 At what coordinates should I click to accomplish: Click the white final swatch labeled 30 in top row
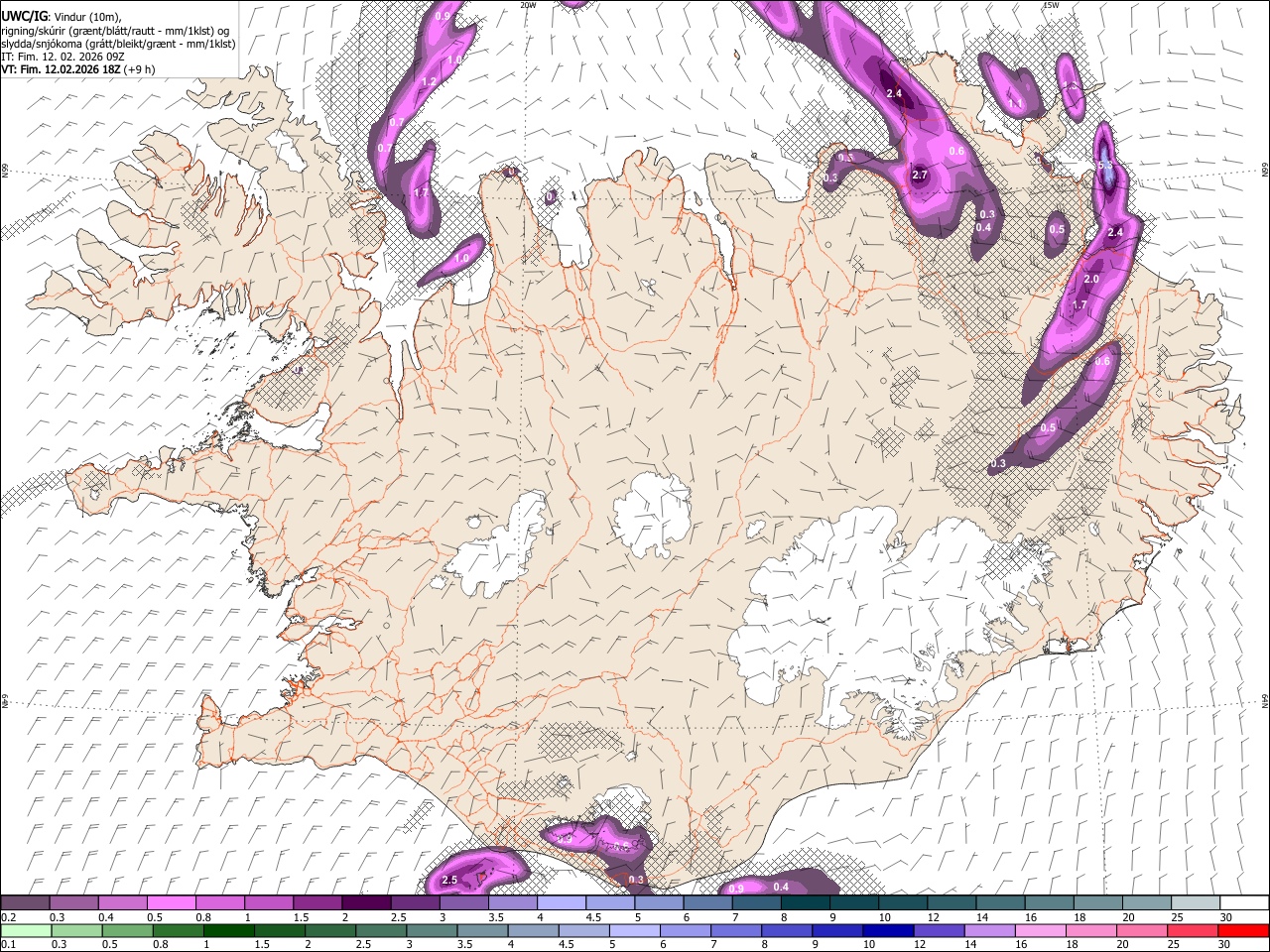1244,902
